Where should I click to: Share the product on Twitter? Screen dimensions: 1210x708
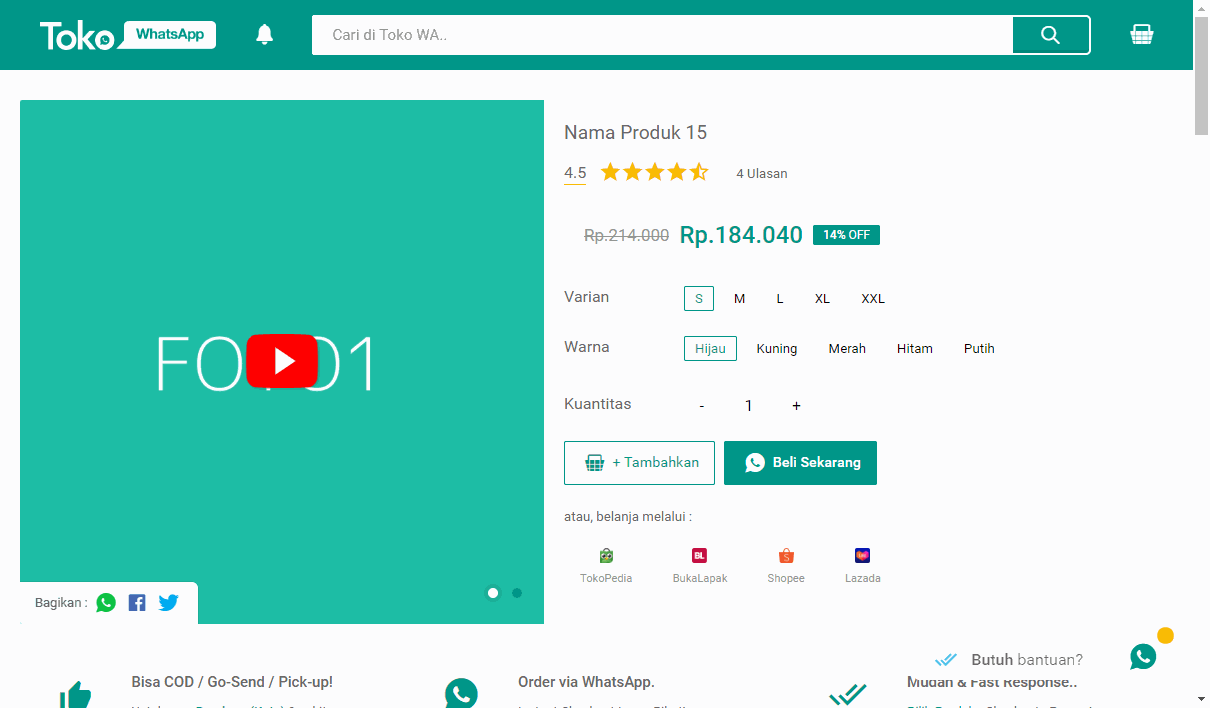pyautogui.click(x=167, y=602)
